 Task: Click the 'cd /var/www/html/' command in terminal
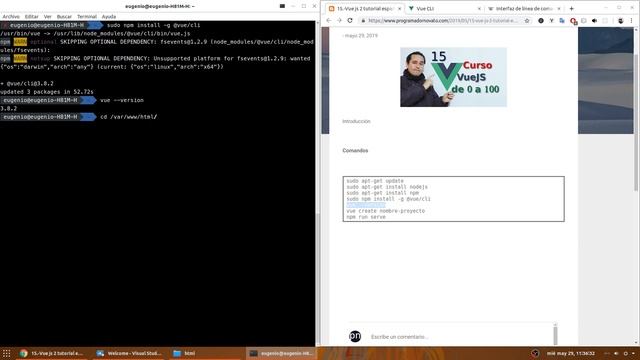point(129,117)
